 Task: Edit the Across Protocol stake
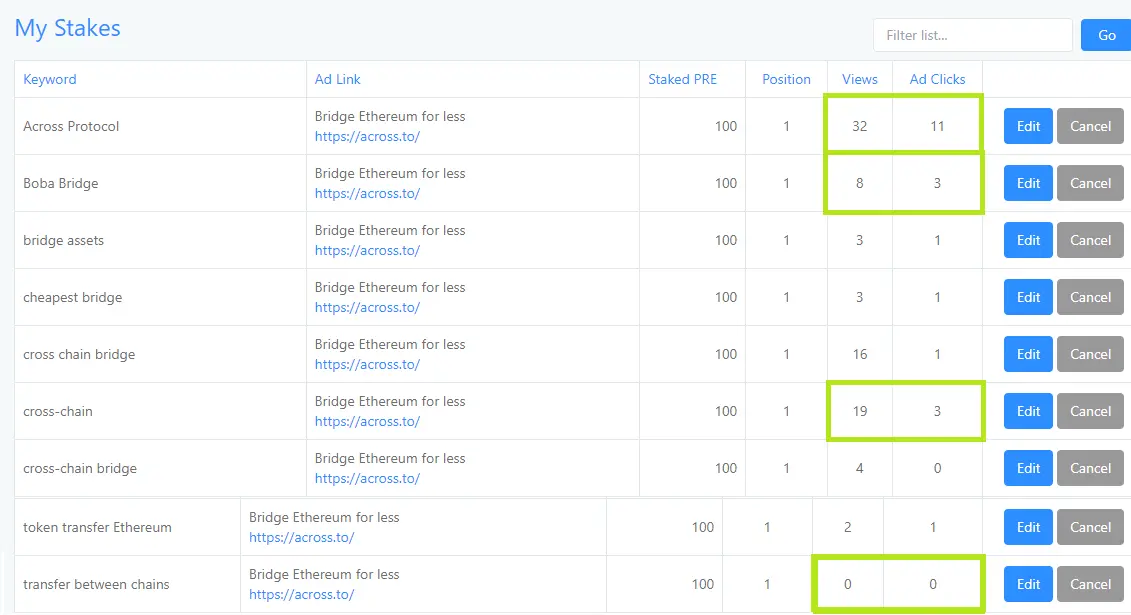point(1028,126)
